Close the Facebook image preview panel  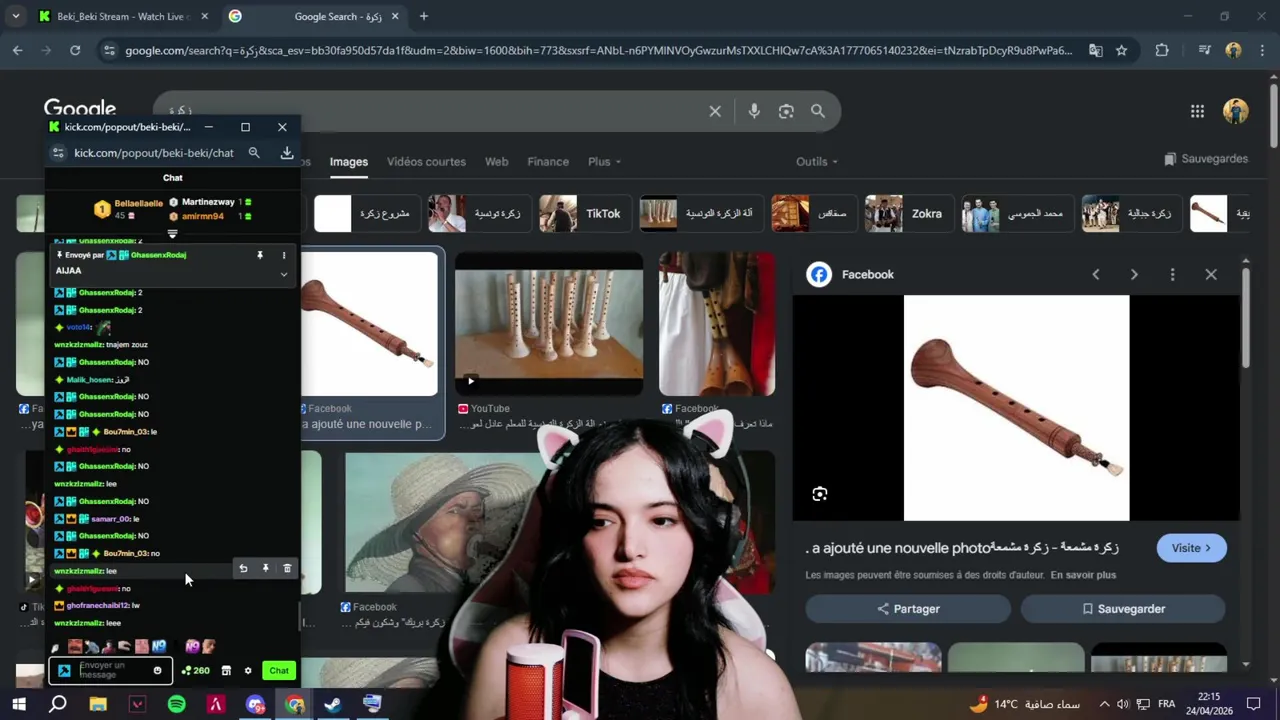click(x=1211, y=274)
